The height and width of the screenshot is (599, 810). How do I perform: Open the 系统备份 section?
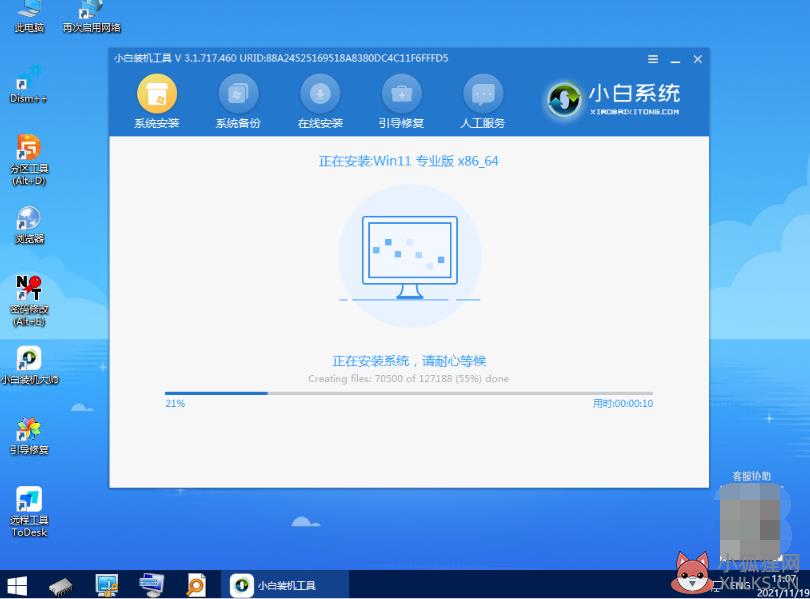click(x=238, y=102)
